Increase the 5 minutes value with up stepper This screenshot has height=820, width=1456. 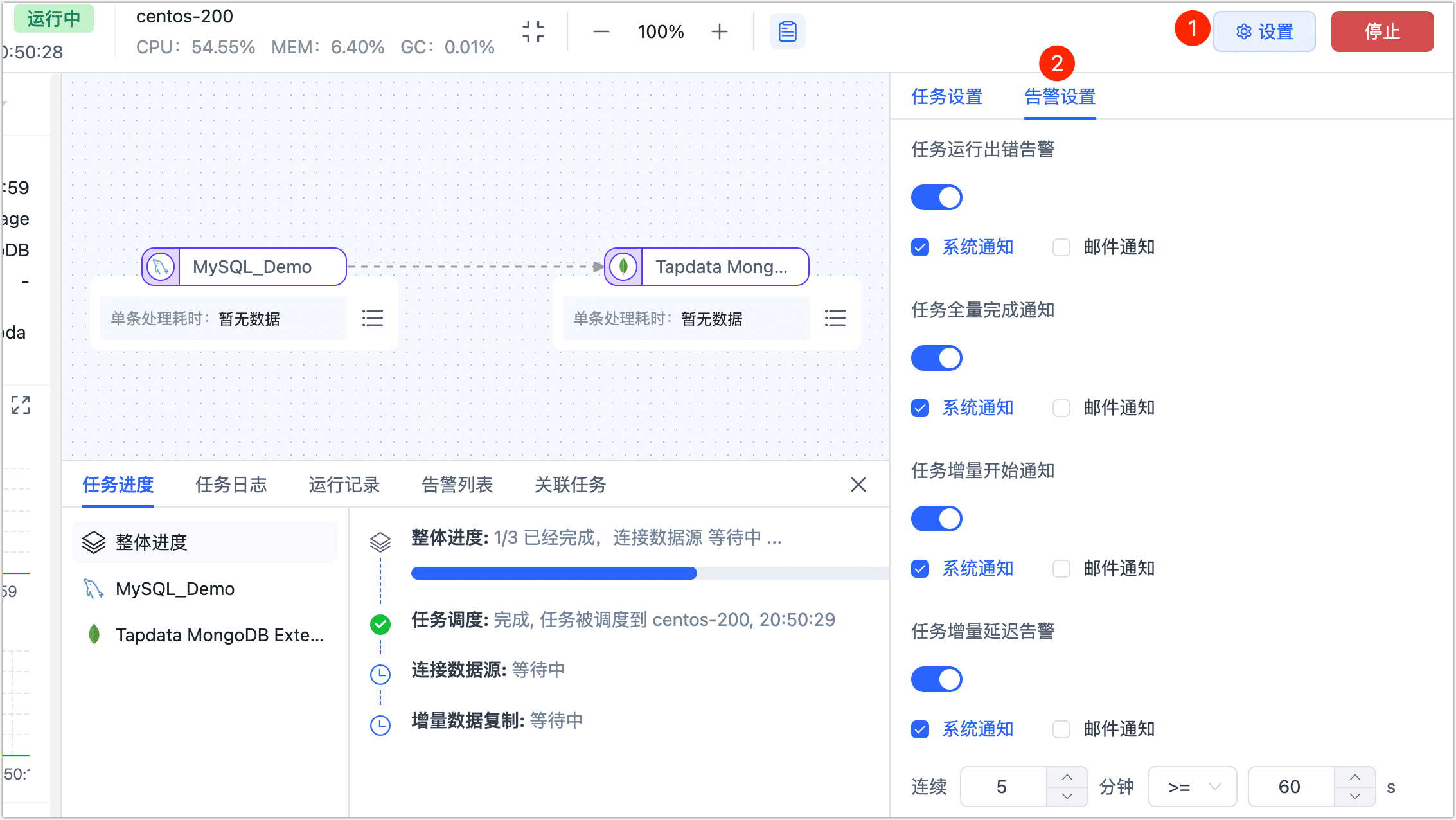tap(1067, 777)
